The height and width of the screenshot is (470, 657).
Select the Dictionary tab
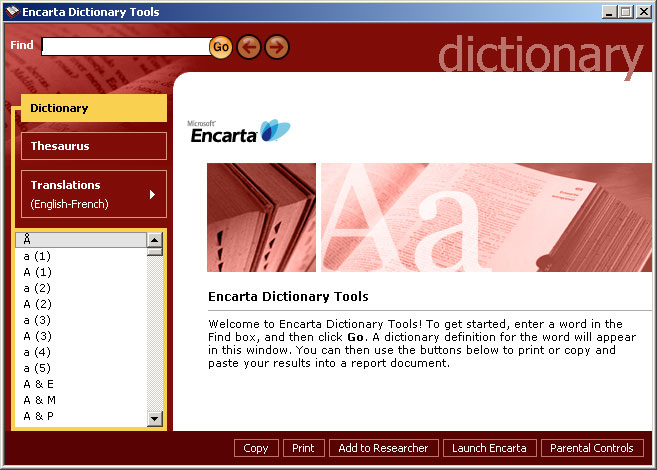click(94, 108)
